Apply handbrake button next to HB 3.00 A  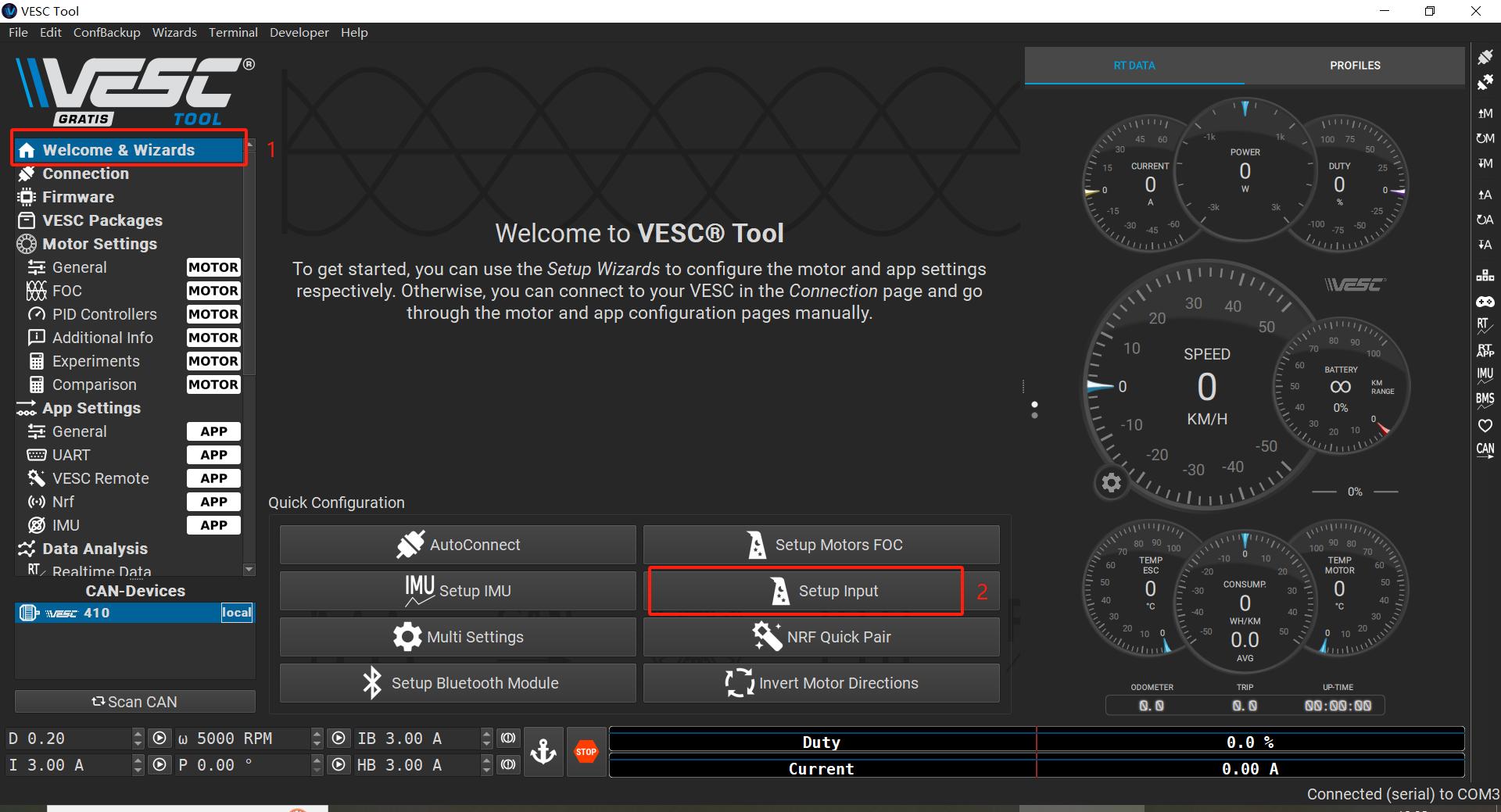click(508, 765)
